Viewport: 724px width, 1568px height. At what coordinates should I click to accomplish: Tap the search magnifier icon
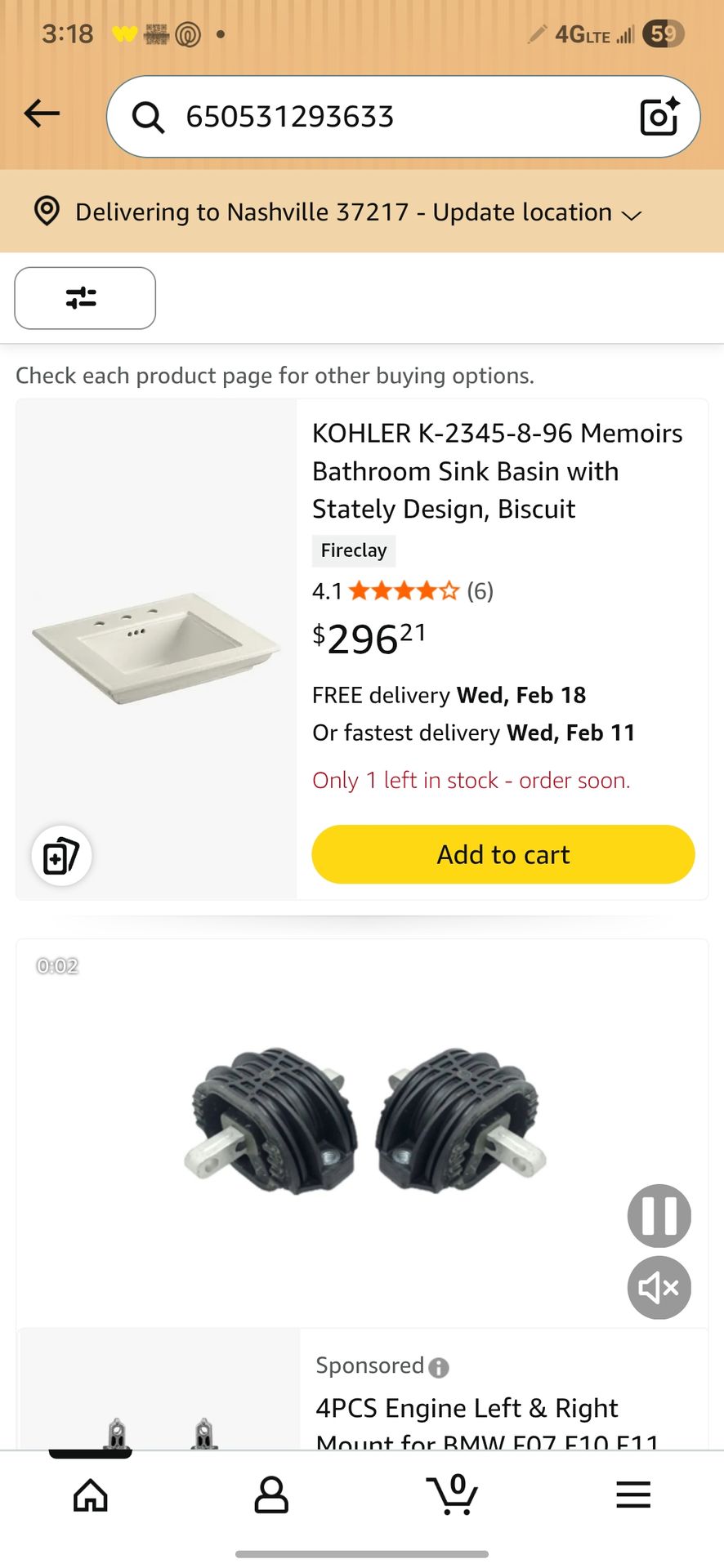[149, 117]
